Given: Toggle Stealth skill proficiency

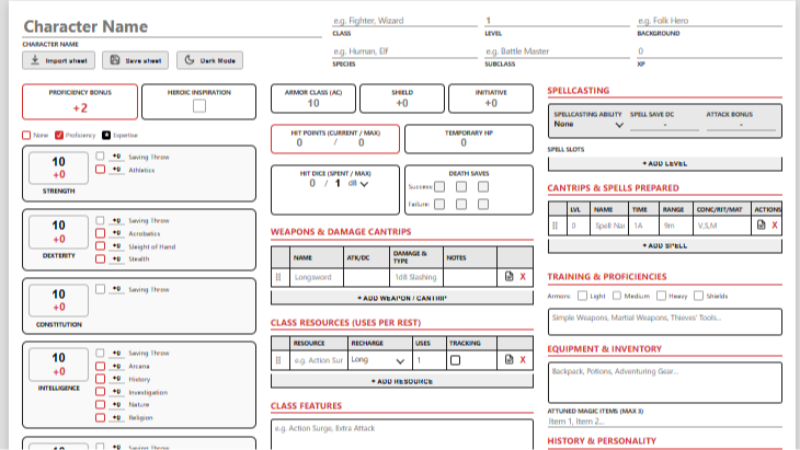Looking at the screenshot, I should pos(100,259).
